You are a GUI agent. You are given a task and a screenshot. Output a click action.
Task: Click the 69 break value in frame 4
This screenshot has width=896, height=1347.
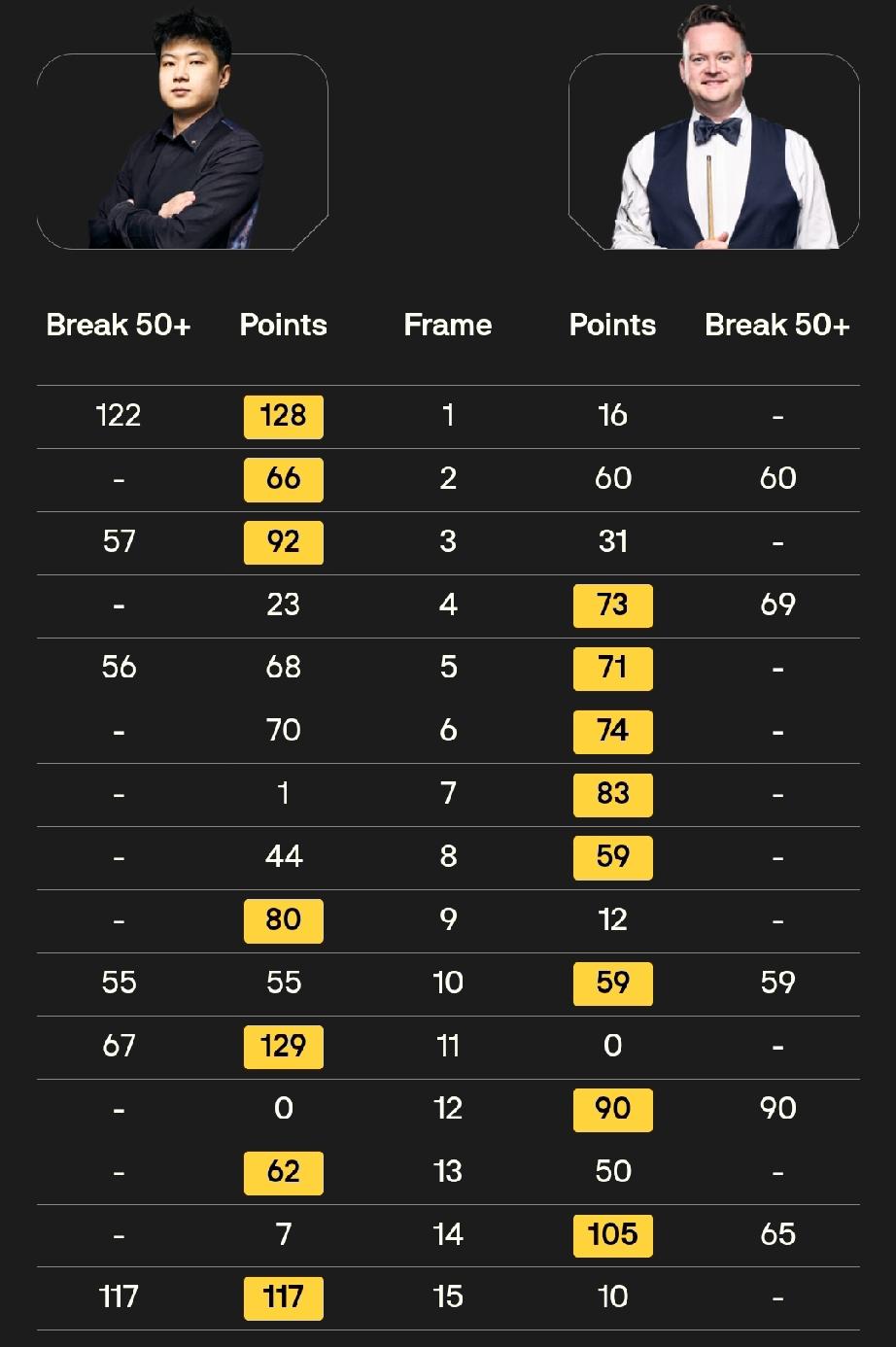coord(777,604)
